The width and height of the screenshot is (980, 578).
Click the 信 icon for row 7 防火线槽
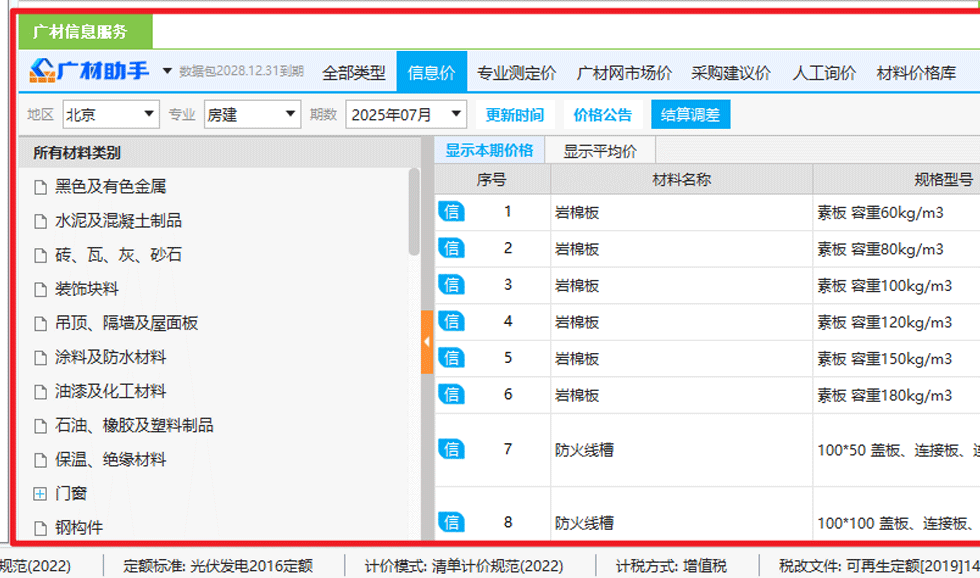452,449
